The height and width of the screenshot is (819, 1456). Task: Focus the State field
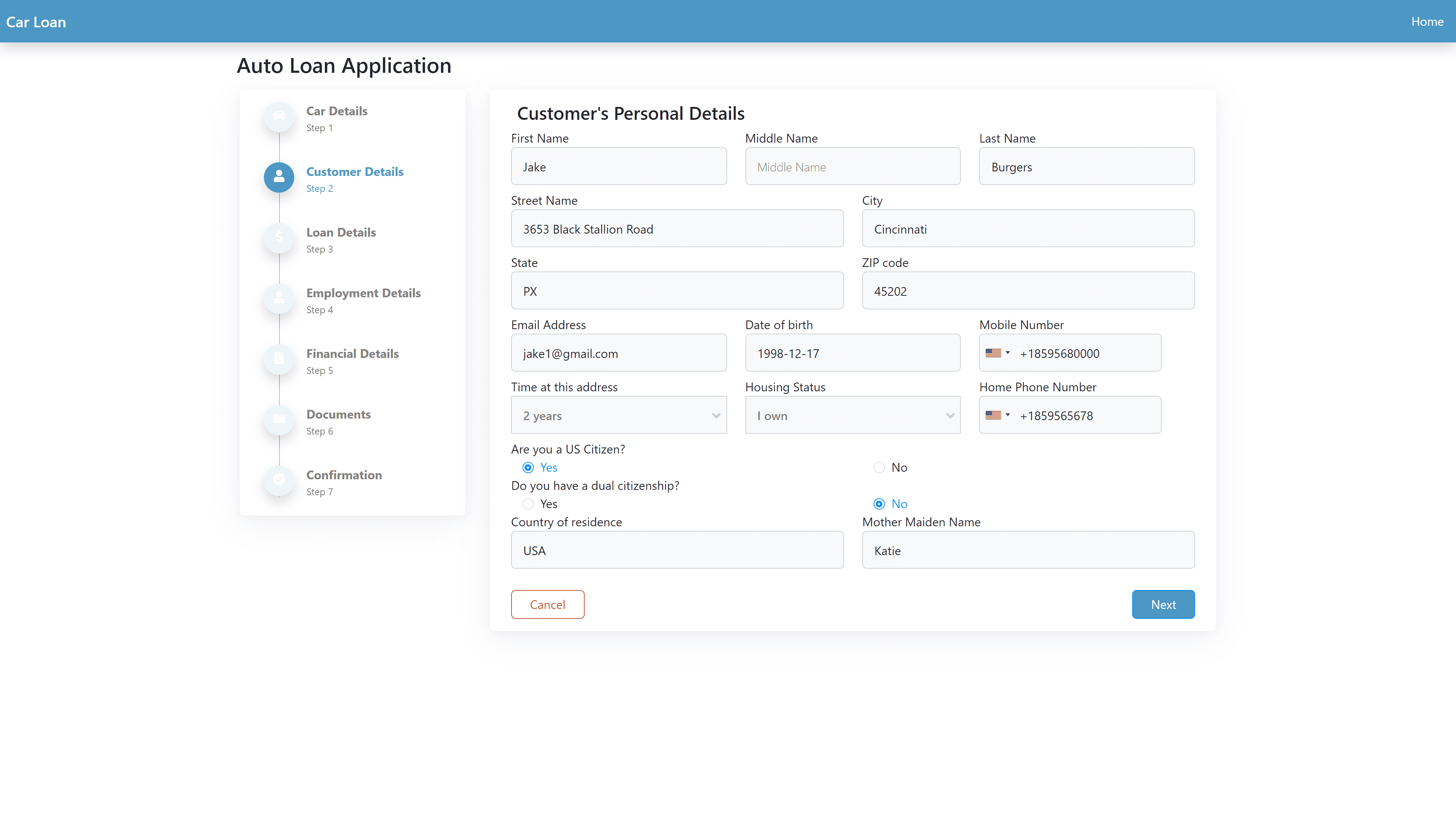coord(677,290)
